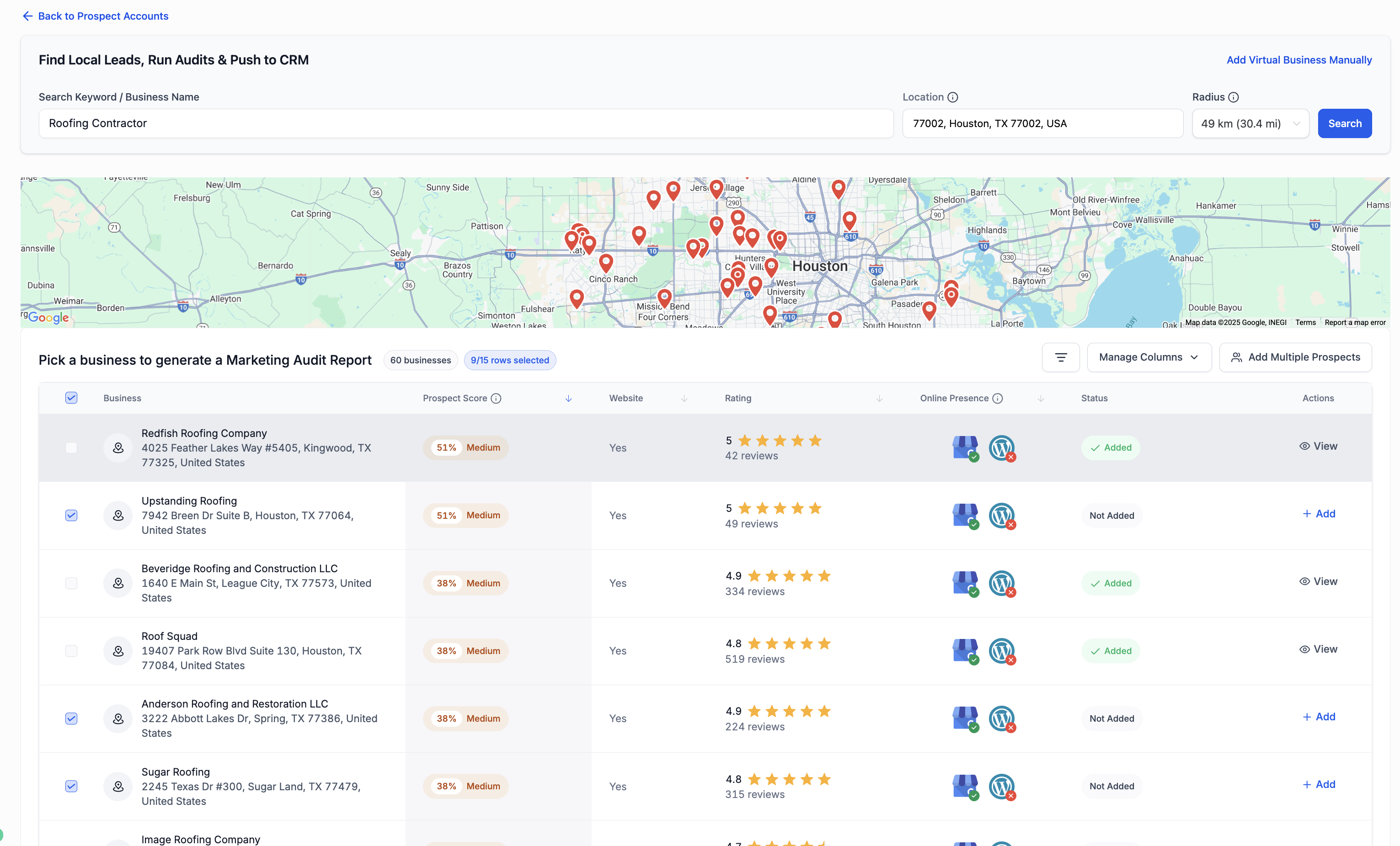Expand the Manage Columns dropdown
The height and width of the screenshot is (846, 1400).
(1148, 357)
